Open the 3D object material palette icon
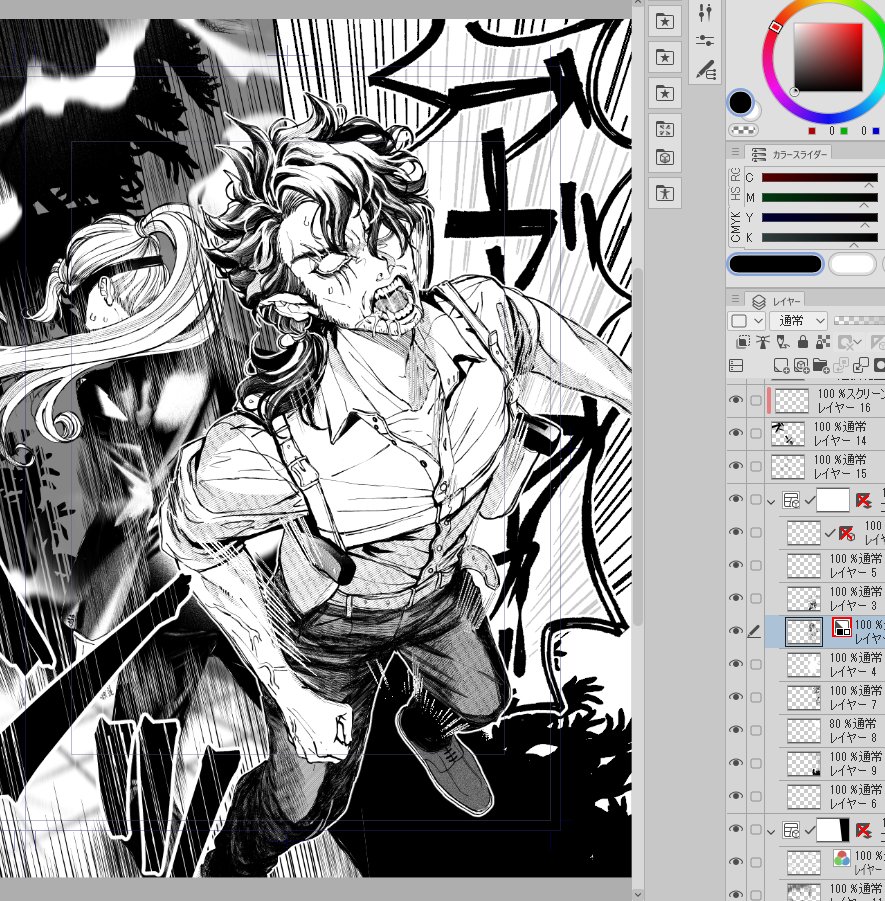885x901 pixels. click(665, 157)
